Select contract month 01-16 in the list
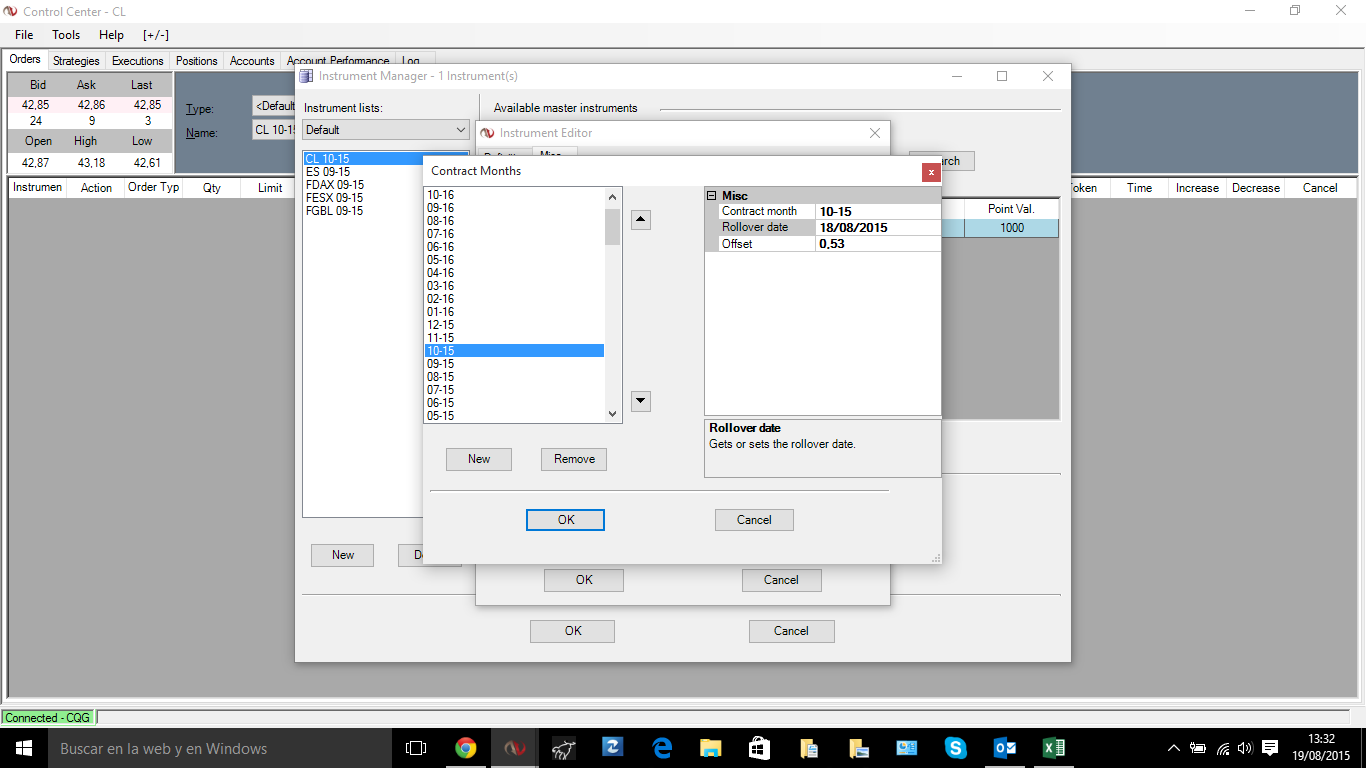The image size is (1366, 768). pos(514,312)
